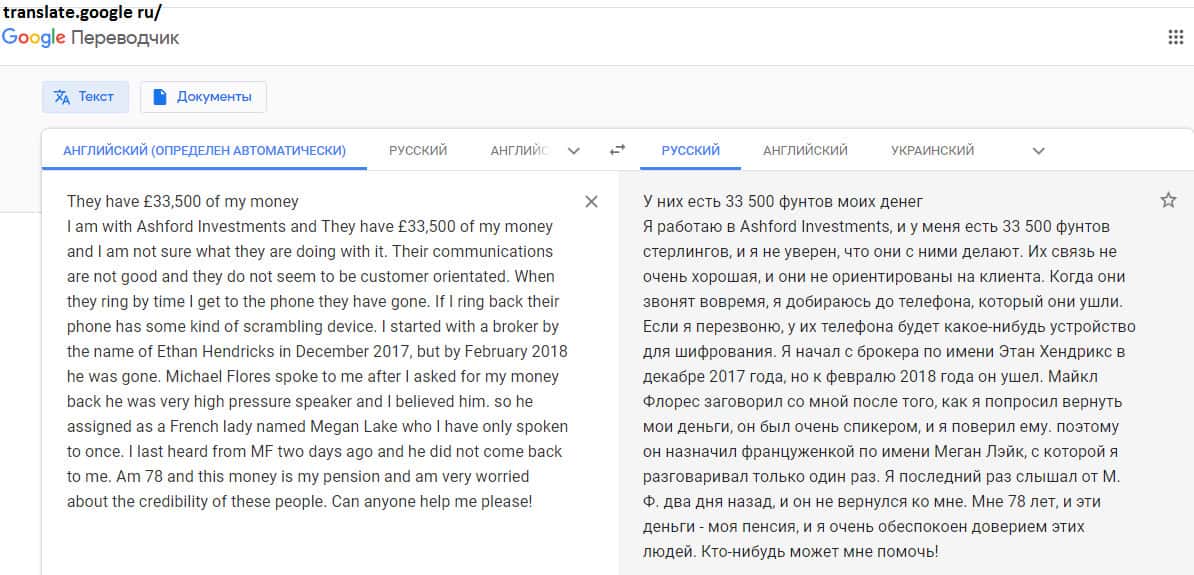Click the document icon on Документы button
The height and width of the screenshot is (575, 1194).
159,97
